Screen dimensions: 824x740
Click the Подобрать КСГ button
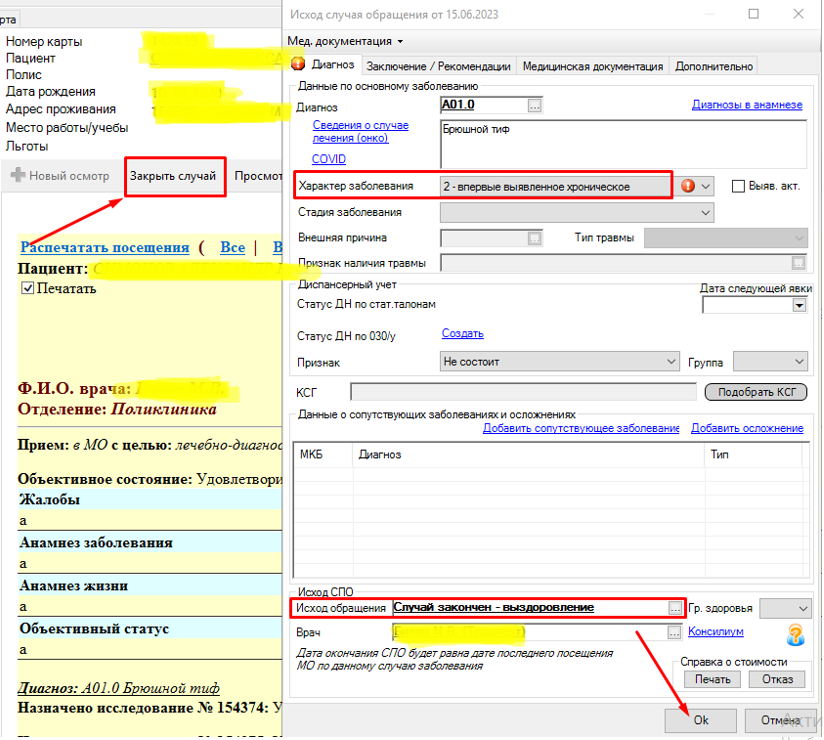click(756, 392)
